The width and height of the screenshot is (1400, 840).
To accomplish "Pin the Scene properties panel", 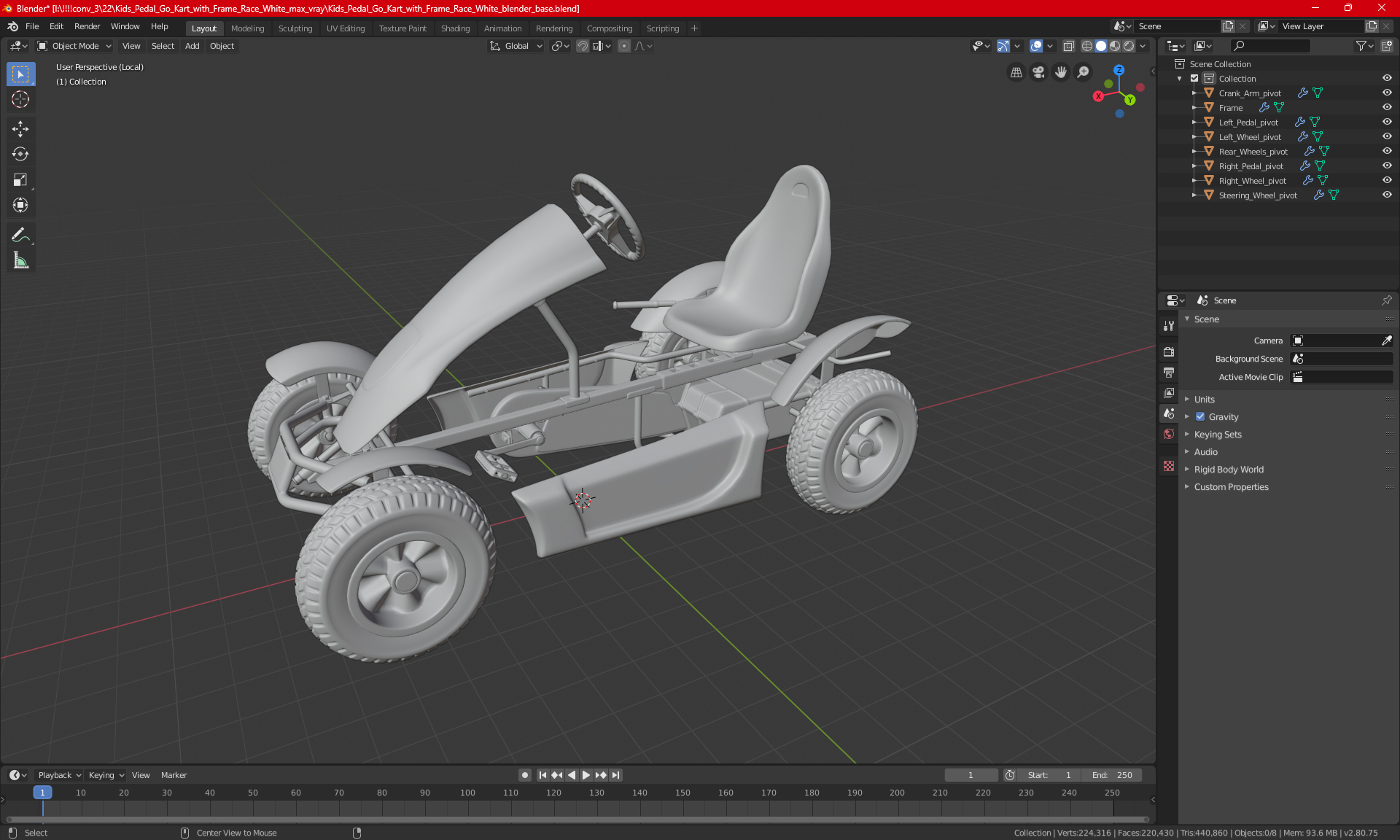I will [1386, 300].
